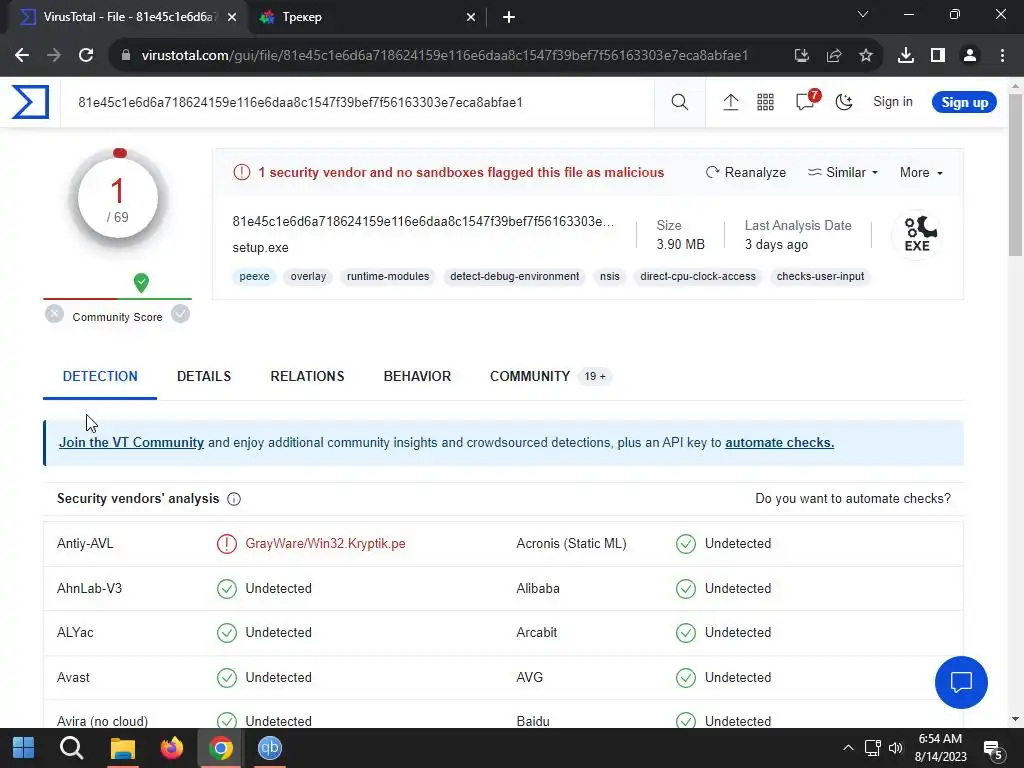
Task: Click Antiy-AVL red alert icon
Action: [227, 544]
